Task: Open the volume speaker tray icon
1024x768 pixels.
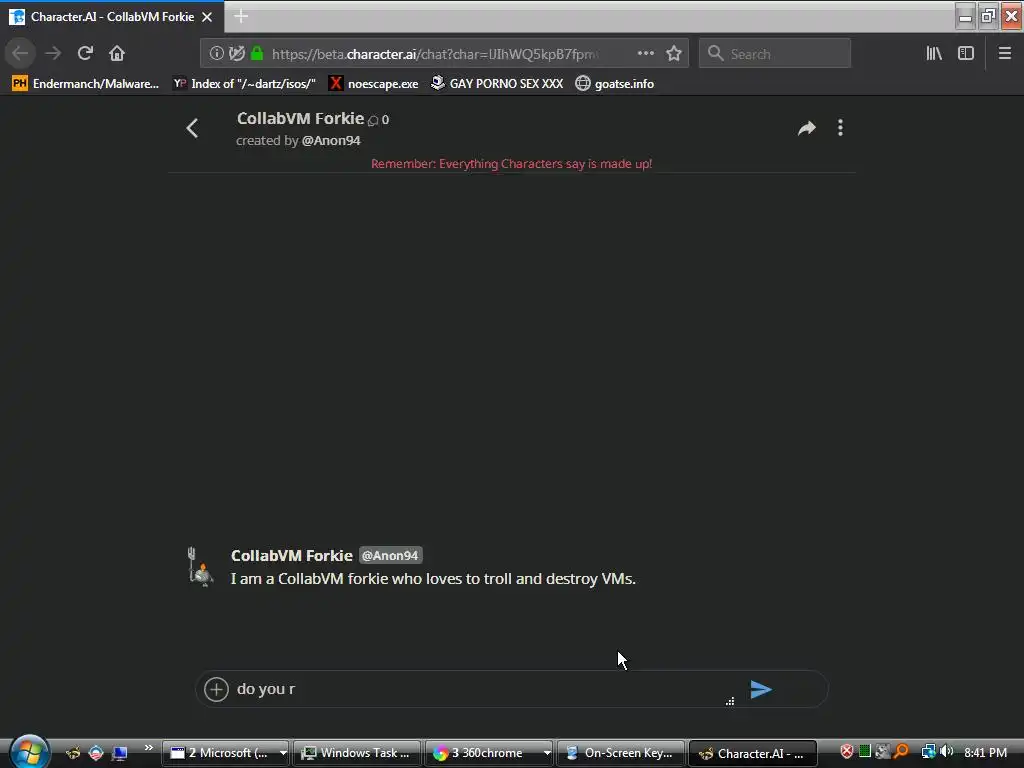Action: click(946, 752)
